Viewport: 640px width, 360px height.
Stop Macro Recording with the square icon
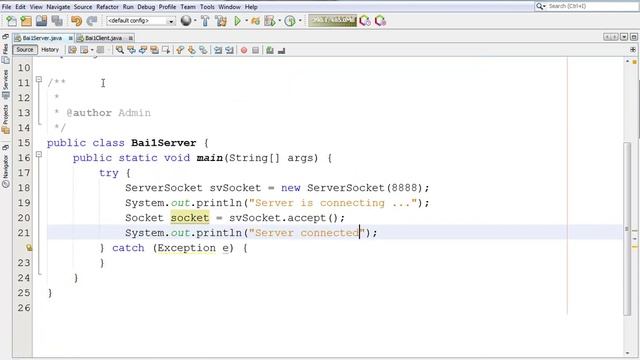click(x=256, y=50)
